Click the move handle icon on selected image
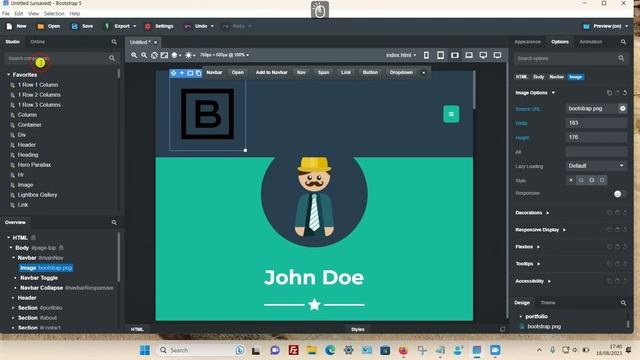 tap(173, 73)
